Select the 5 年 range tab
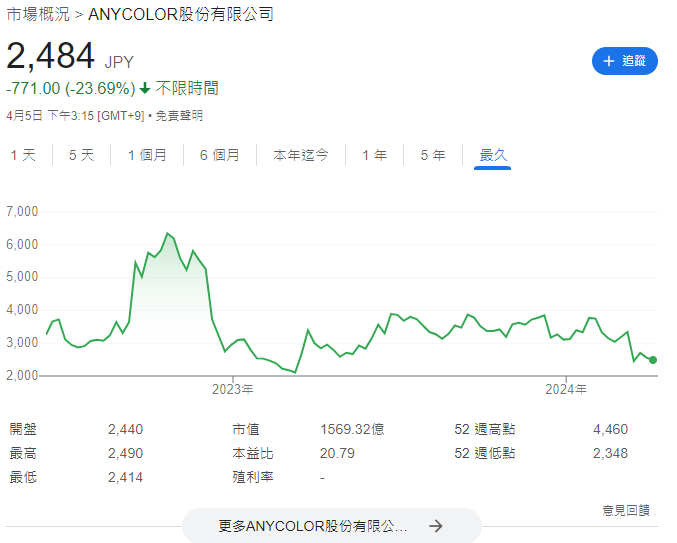Screen dimensions: 677x543 point(433,155)
